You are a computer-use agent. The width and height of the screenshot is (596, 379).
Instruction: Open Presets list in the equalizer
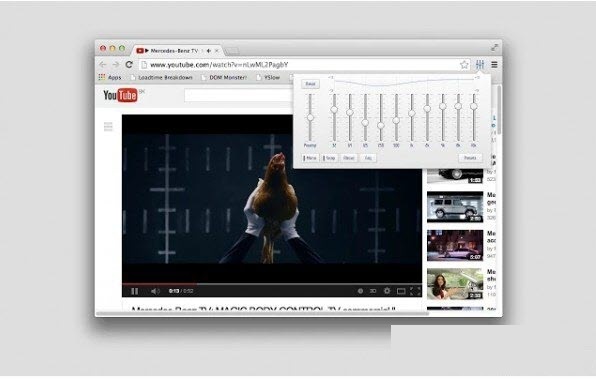[470, 158]
